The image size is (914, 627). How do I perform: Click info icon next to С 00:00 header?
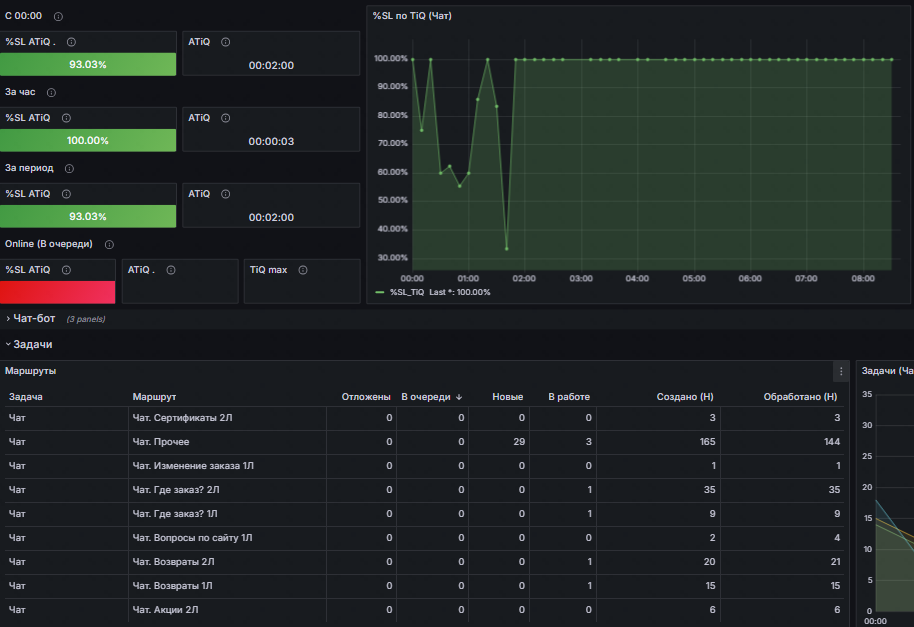57,17
